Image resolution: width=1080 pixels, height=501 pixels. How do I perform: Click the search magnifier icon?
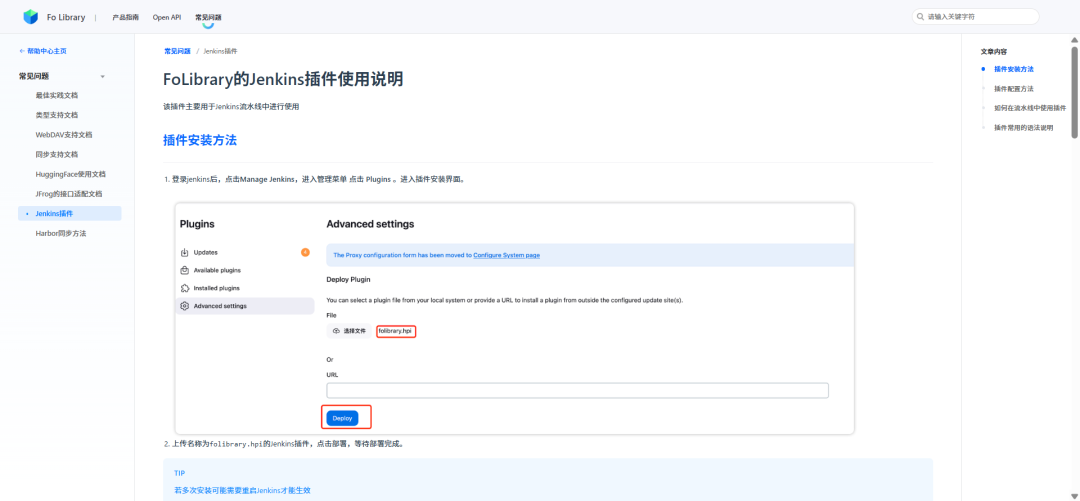click(x=920, y=17)
